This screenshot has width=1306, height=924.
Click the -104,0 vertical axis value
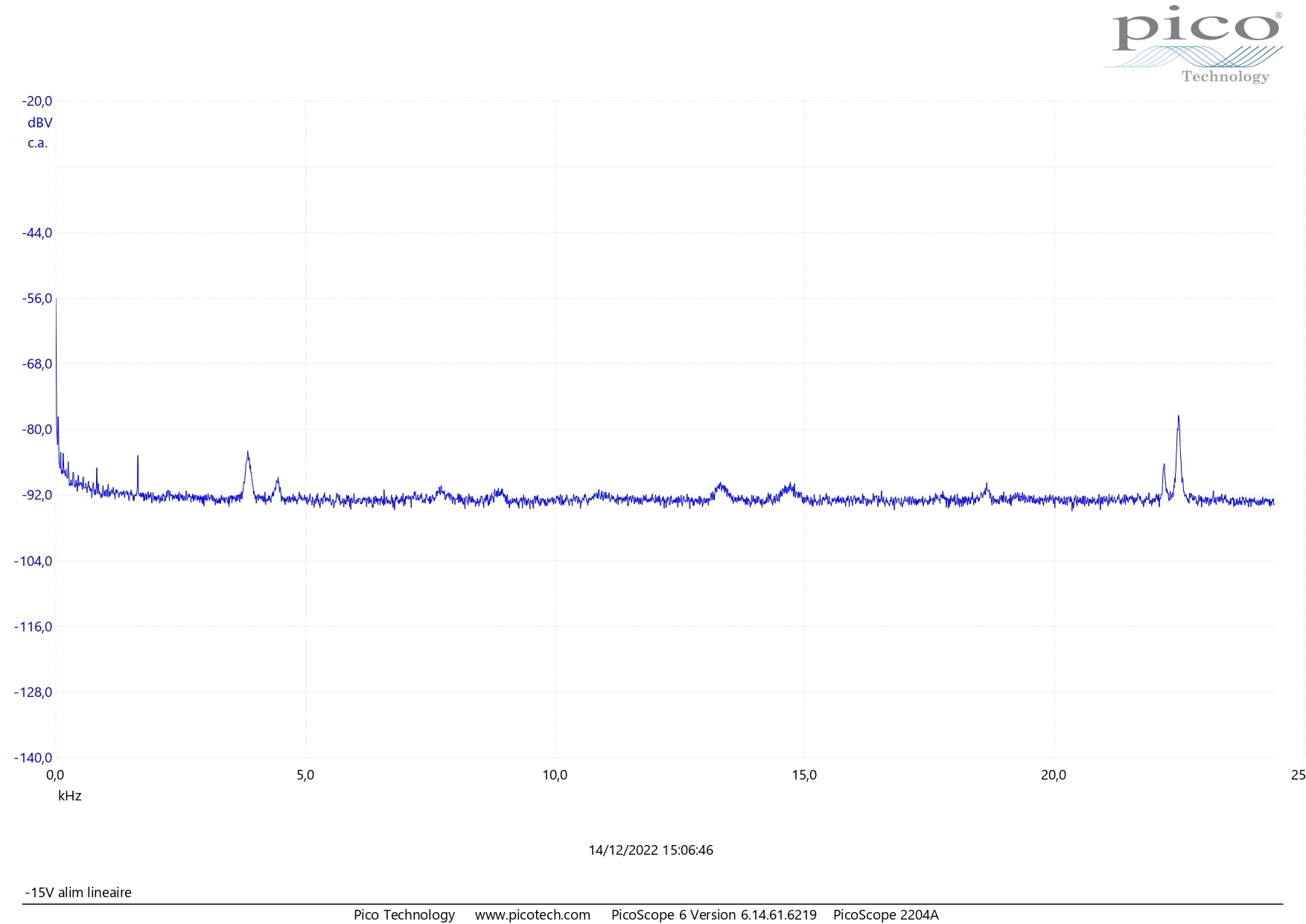tap(34, 561)
